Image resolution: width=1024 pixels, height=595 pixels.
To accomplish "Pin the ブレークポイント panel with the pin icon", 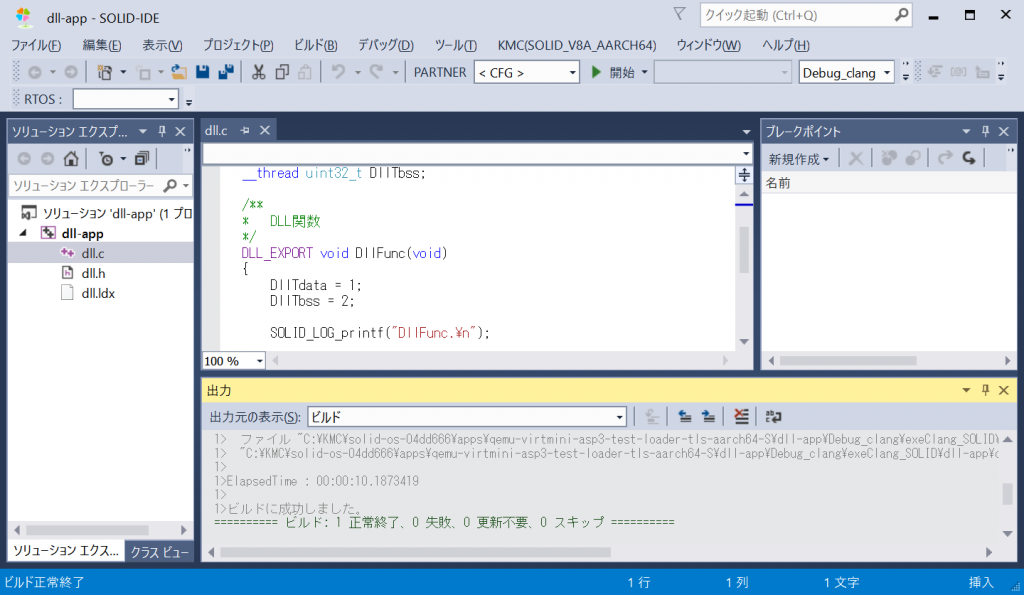I will 984,130.
